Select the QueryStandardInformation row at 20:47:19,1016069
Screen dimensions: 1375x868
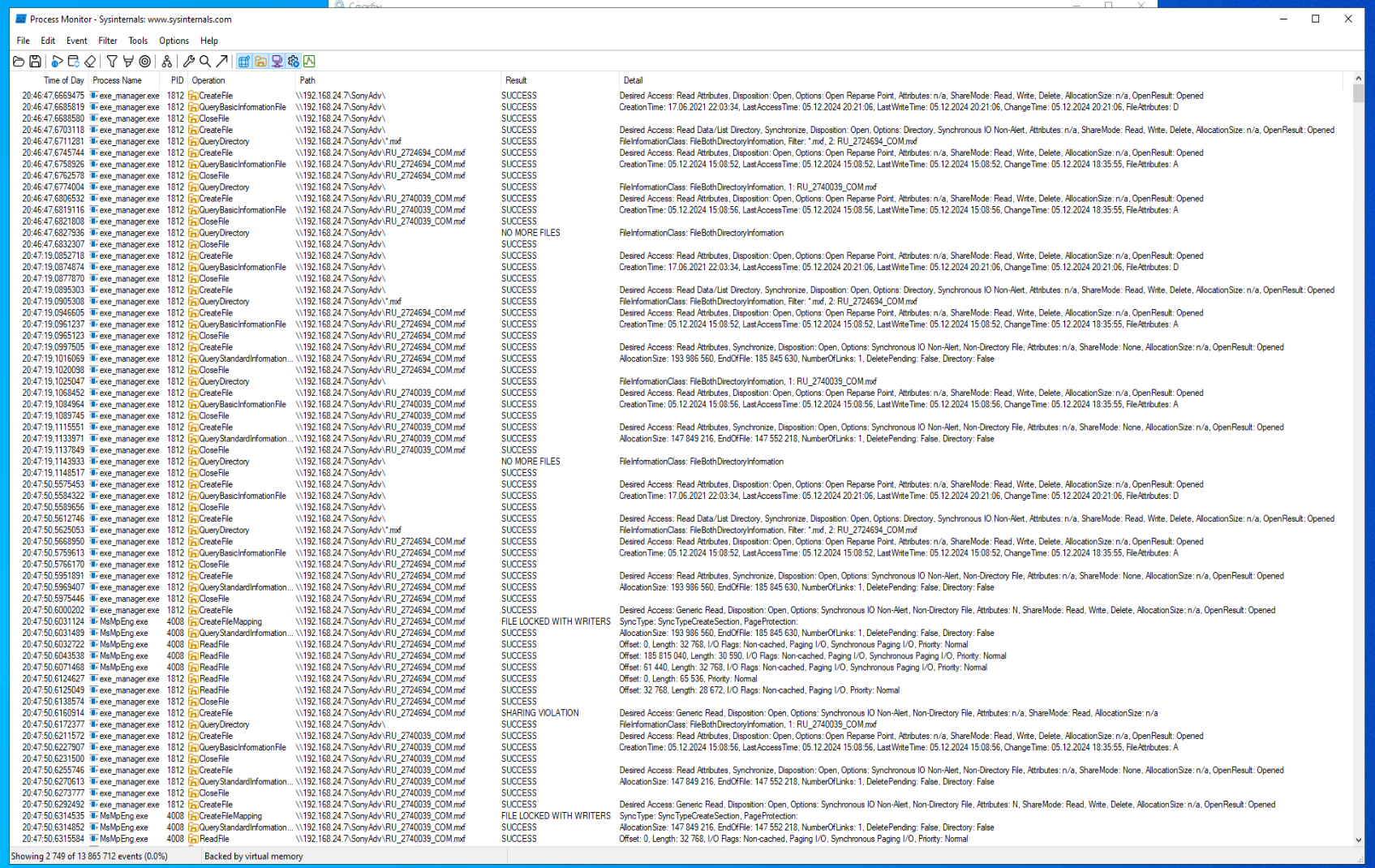(681, 359)
